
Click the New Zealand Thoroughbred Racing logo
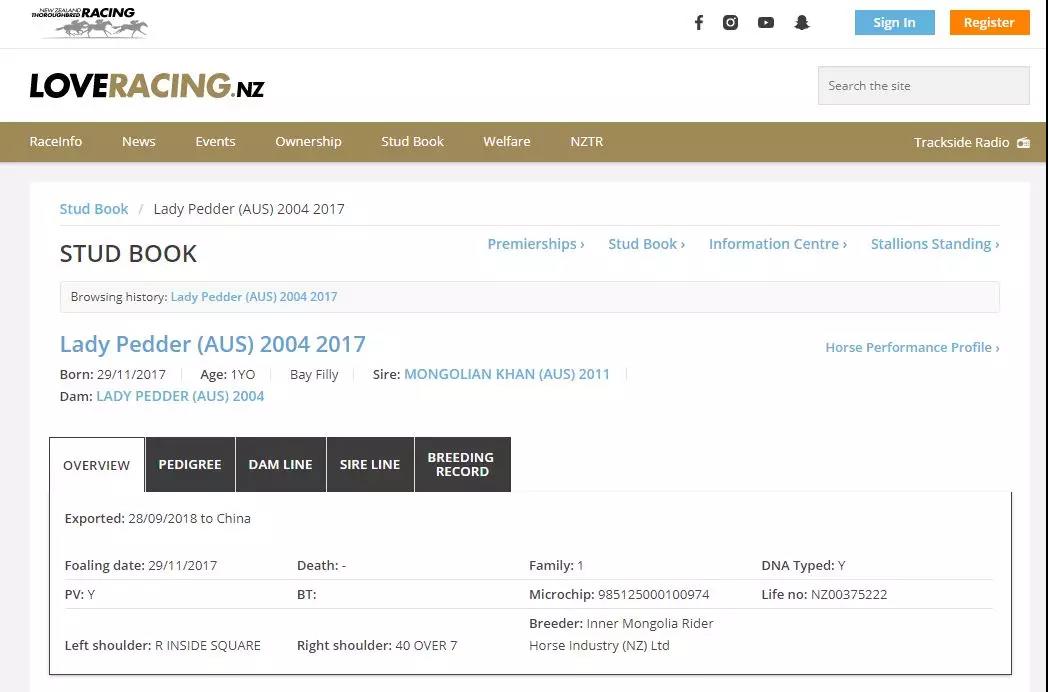90,22
